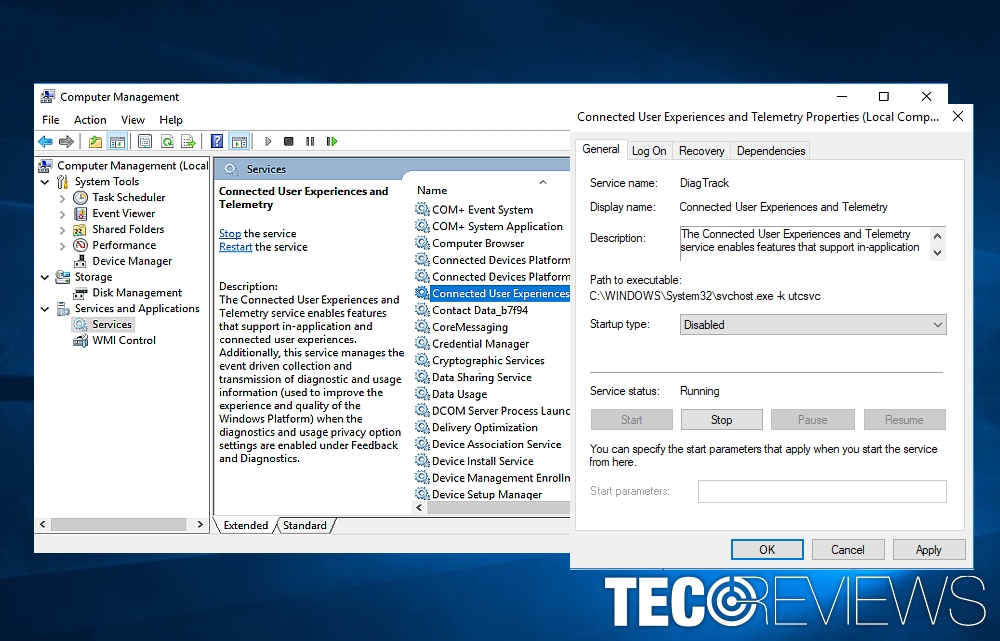Click the Export List toolbar icon

[x=188, y=142]
